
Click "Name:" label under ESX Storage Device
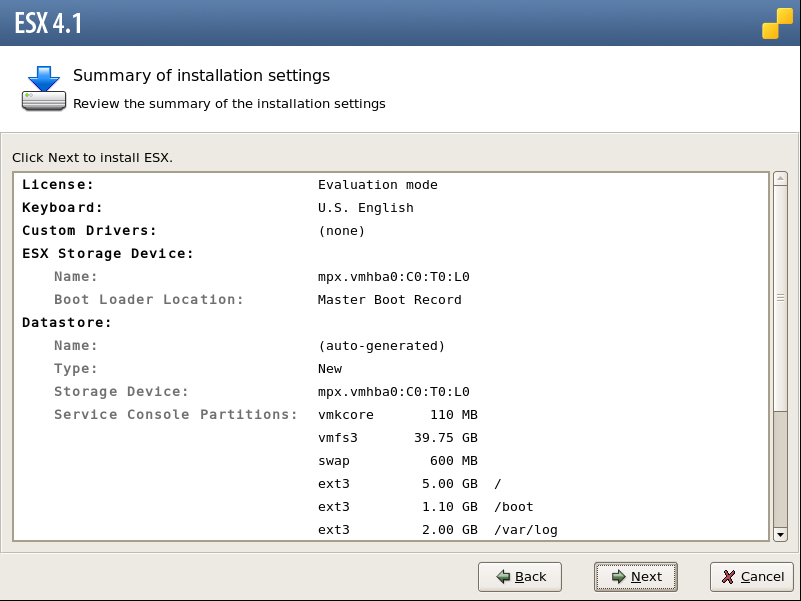point(76,276)
